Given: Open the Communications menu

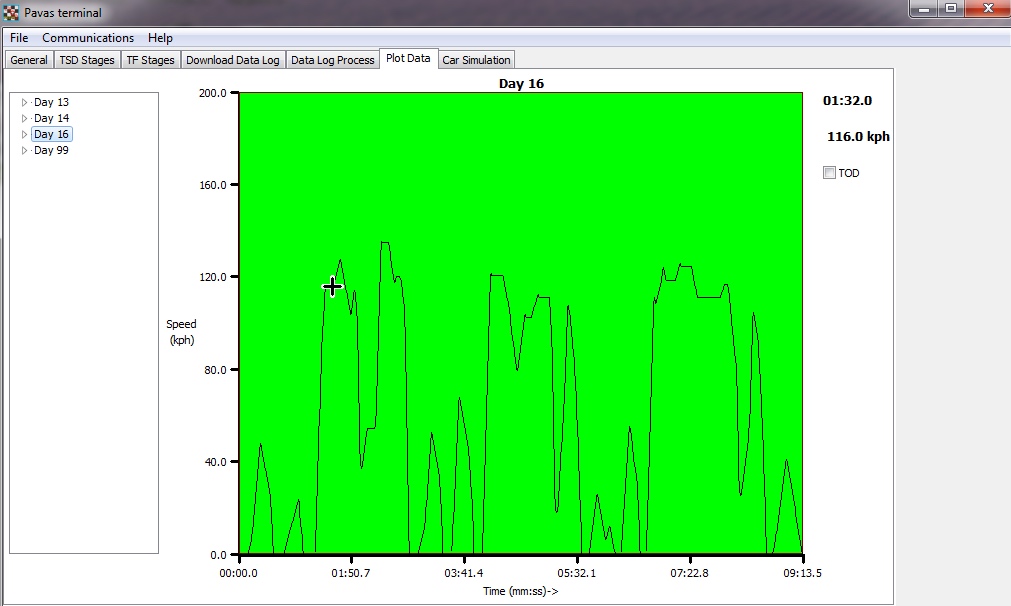Looking at the screenshot, I should point(88,38).
